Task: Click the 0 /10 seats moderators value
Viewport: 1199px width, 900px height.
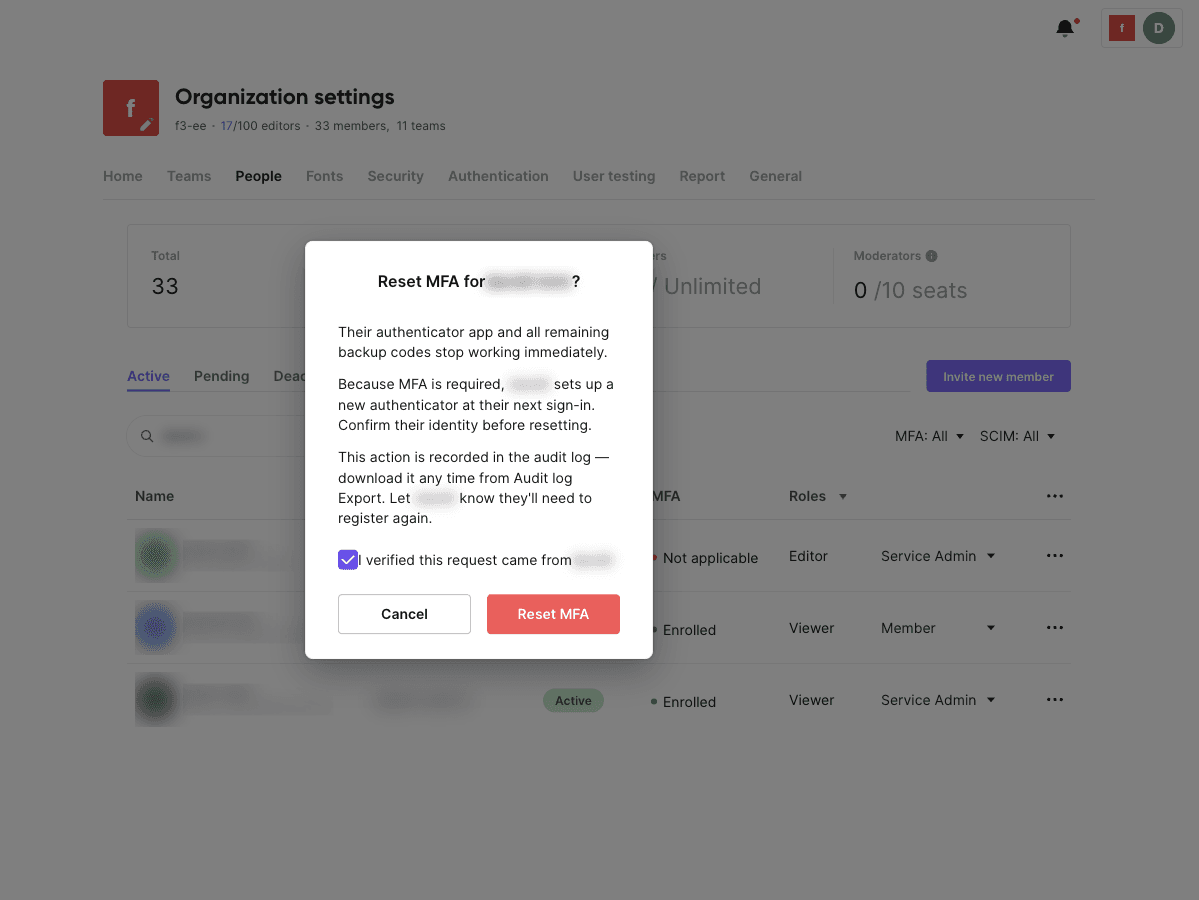Action: click(x=910, y=291)
